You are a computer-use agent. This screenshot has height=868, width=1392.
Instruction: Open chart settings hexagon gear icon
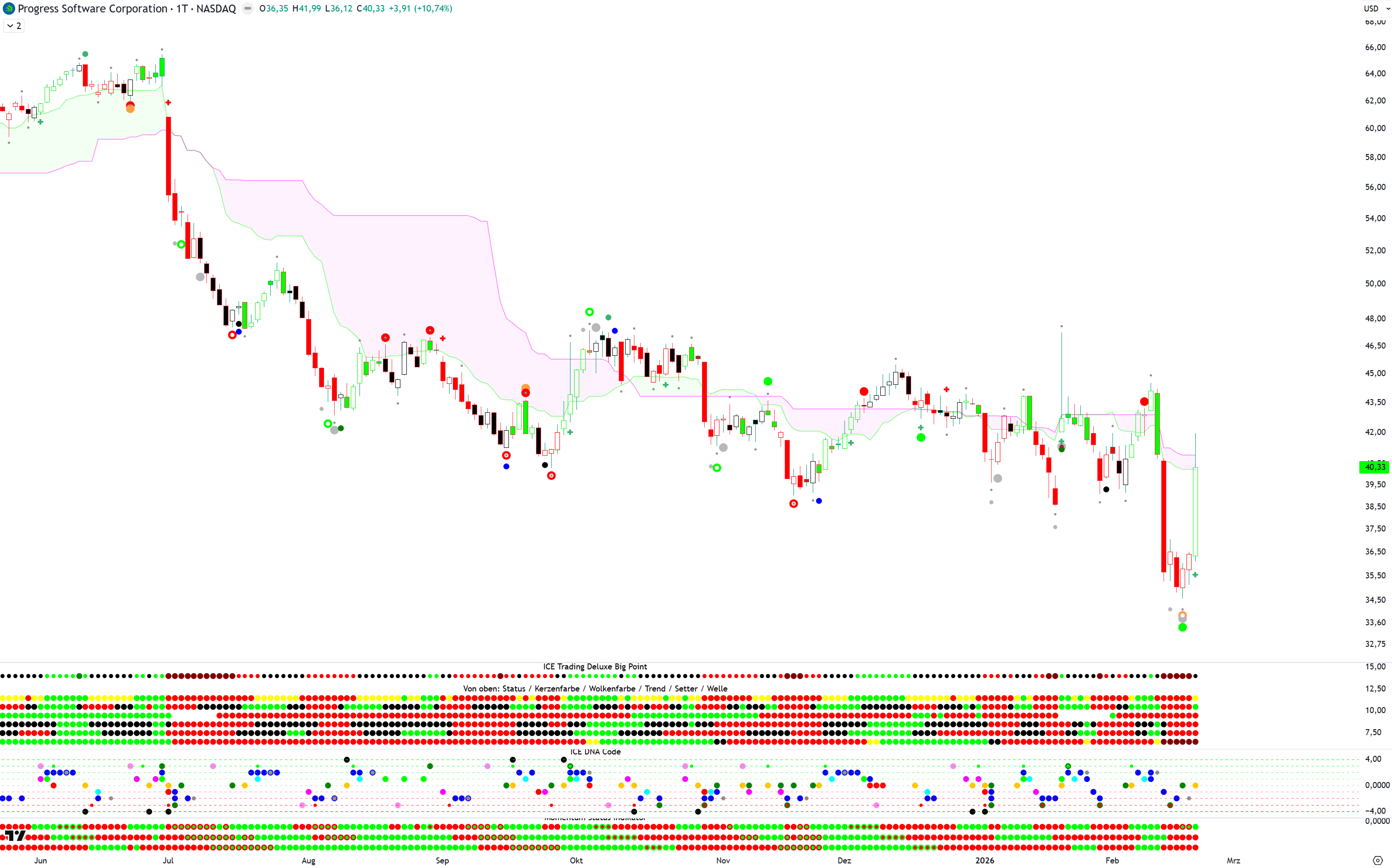point(1377,860)
